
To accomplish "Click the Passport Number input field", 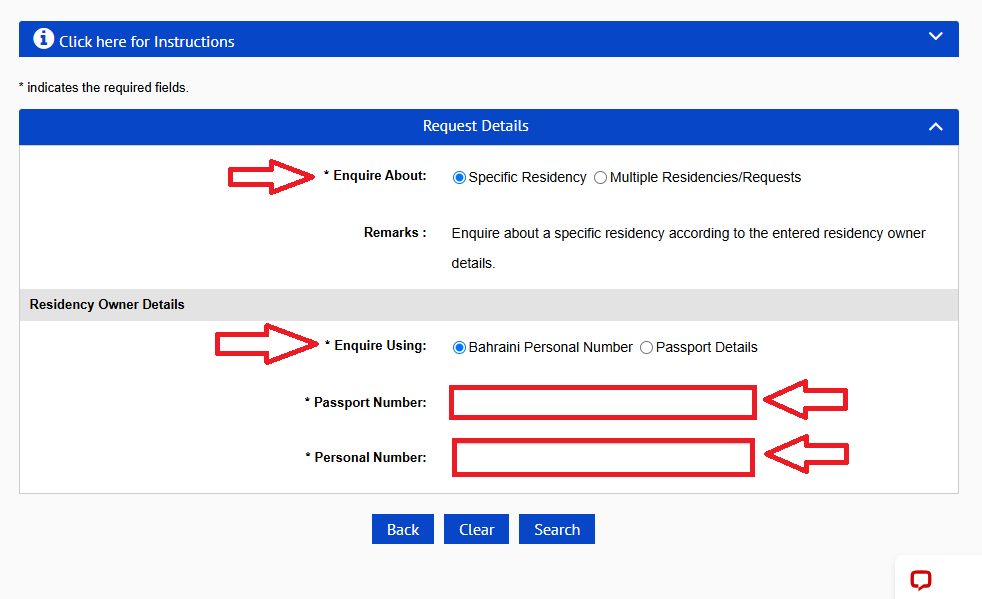I will [x=602, y=402].
